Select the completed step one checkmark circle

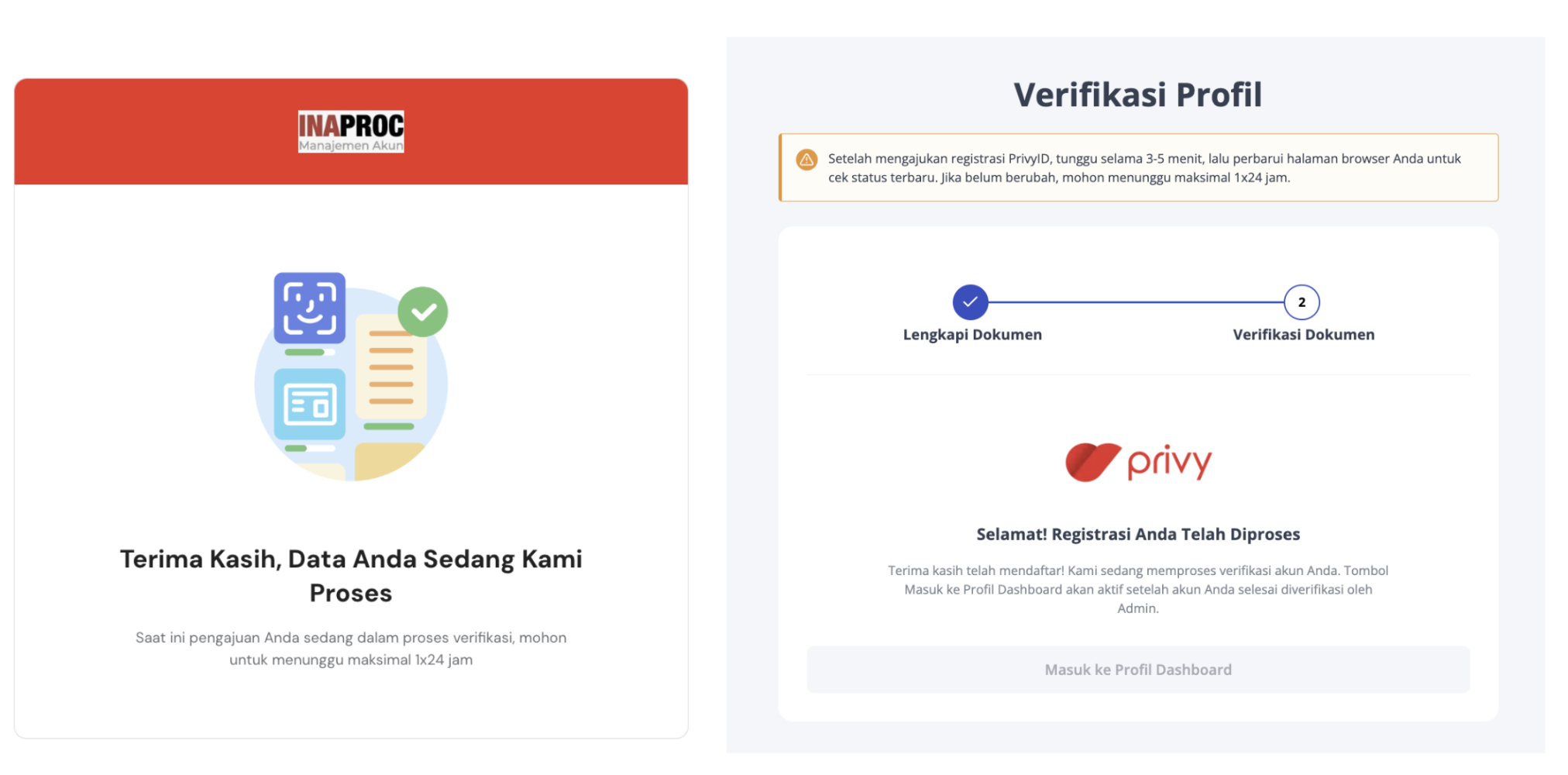point(970,302)
